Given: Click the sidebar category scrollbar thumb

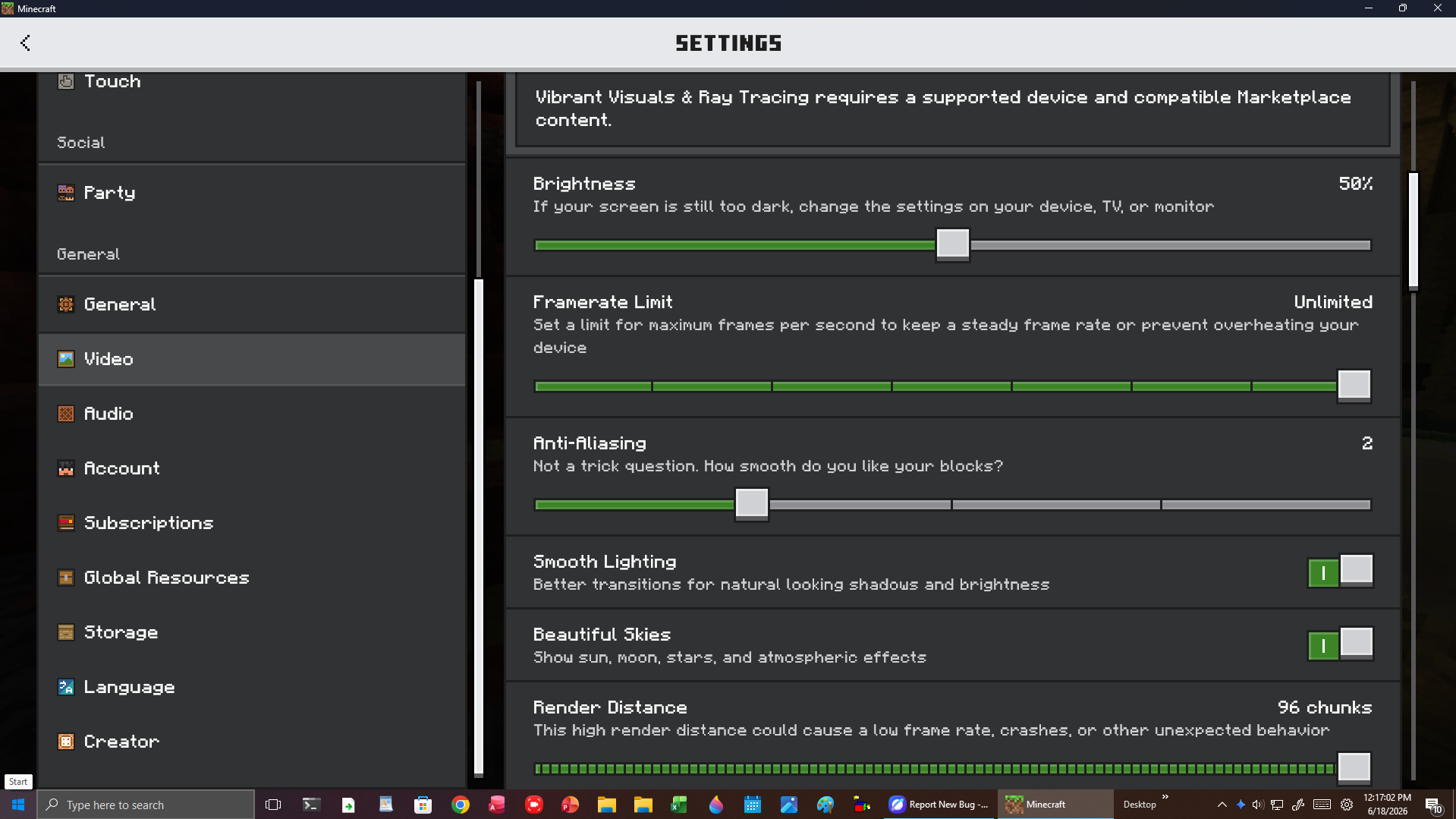Looking at the screenshot, I should click(x=479, y=527).
